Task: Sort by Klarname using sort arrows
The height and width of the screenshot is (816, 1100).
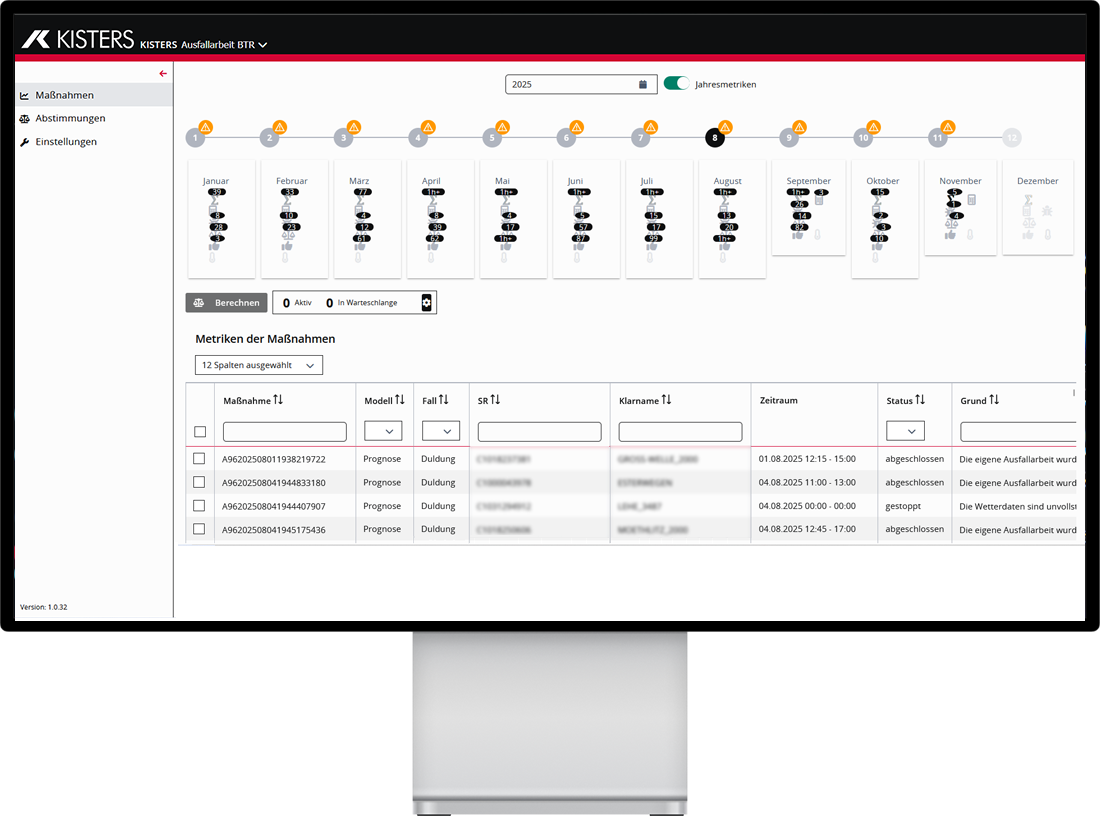Action: 666,400
